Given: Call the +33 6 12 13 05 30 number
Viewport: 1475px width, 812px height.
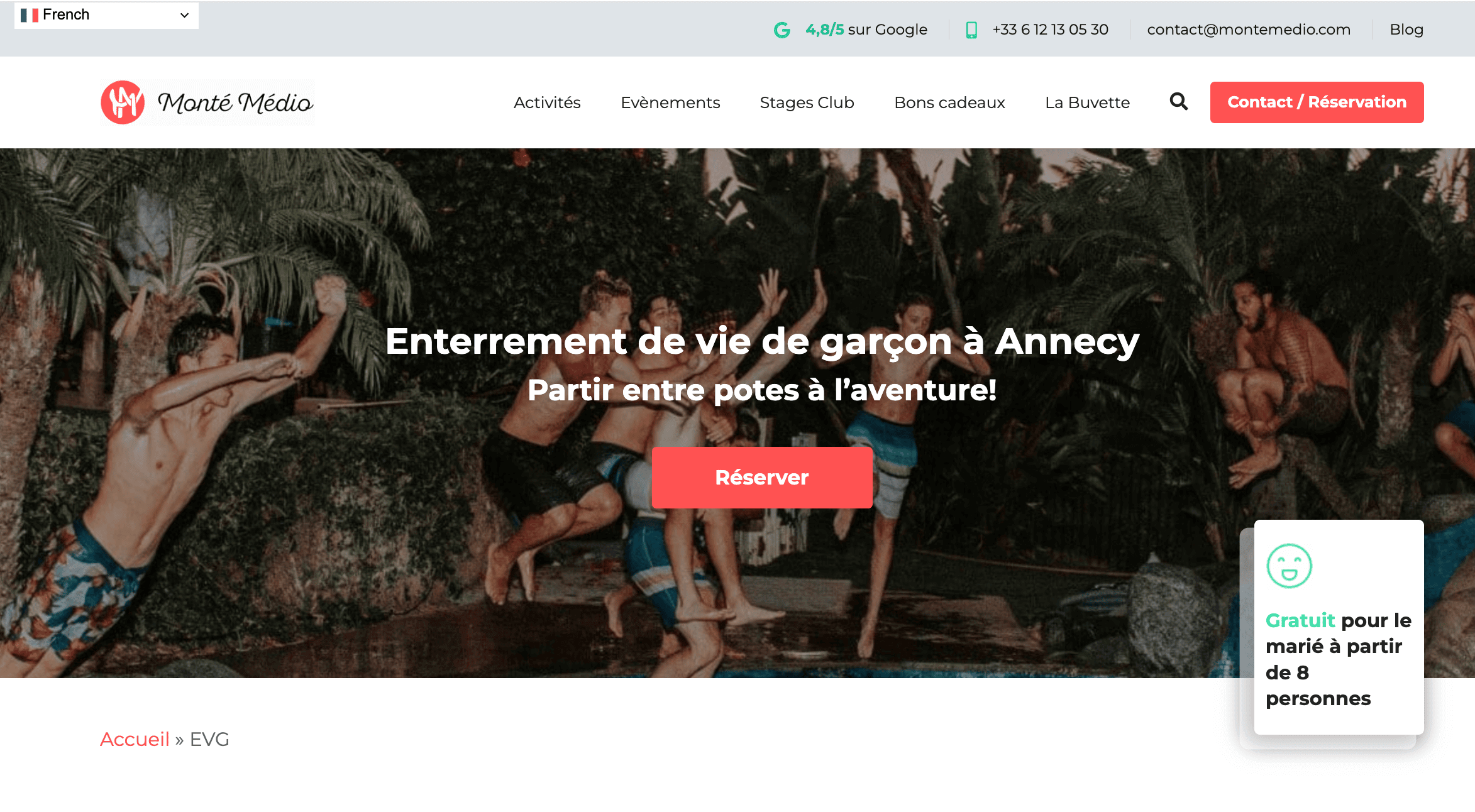Looking at the screenshot, I should point(1050,30).
